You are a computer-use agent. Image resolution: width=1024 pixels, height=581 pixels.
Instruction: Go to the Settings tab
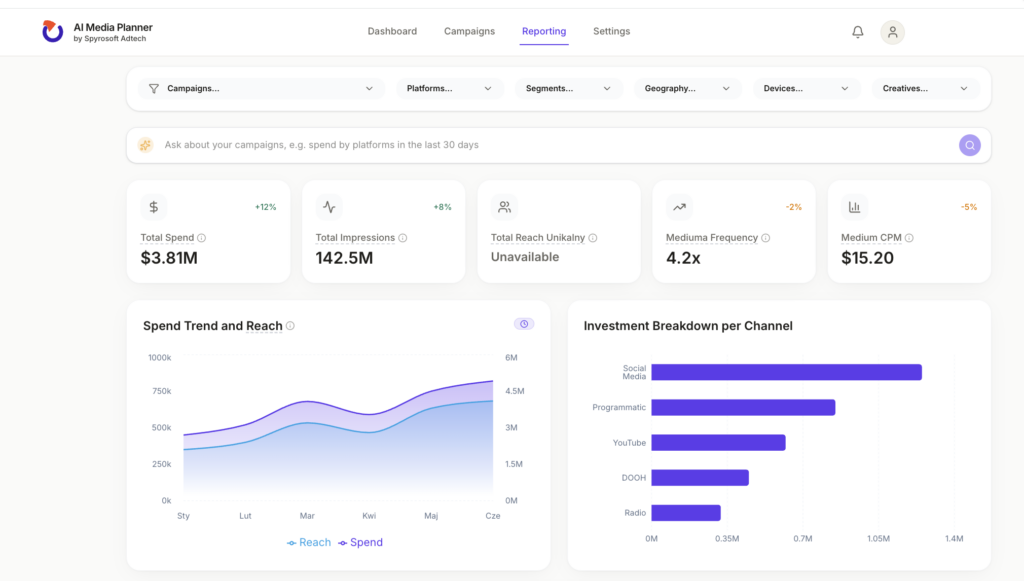pos(611,31)
